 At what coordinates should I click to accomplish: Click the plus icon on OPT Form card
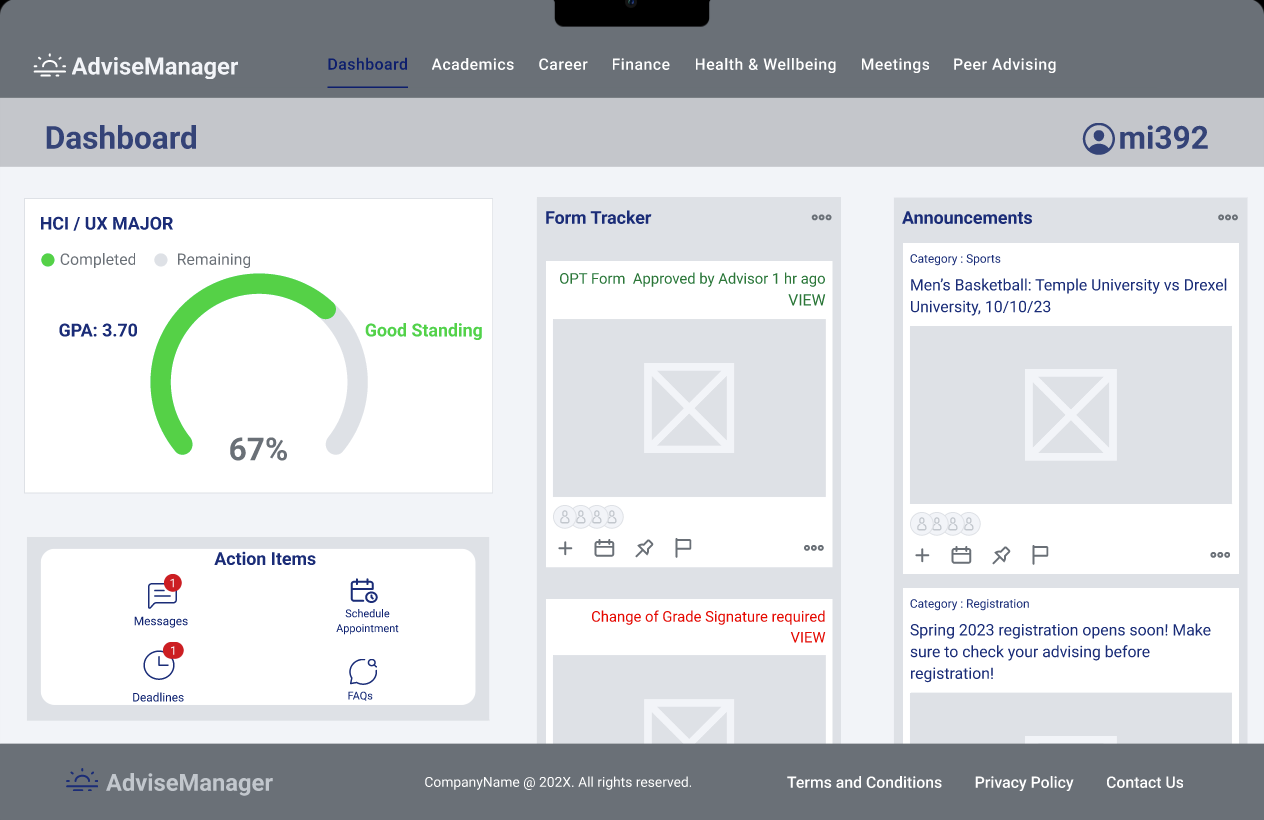coord(565,548)
